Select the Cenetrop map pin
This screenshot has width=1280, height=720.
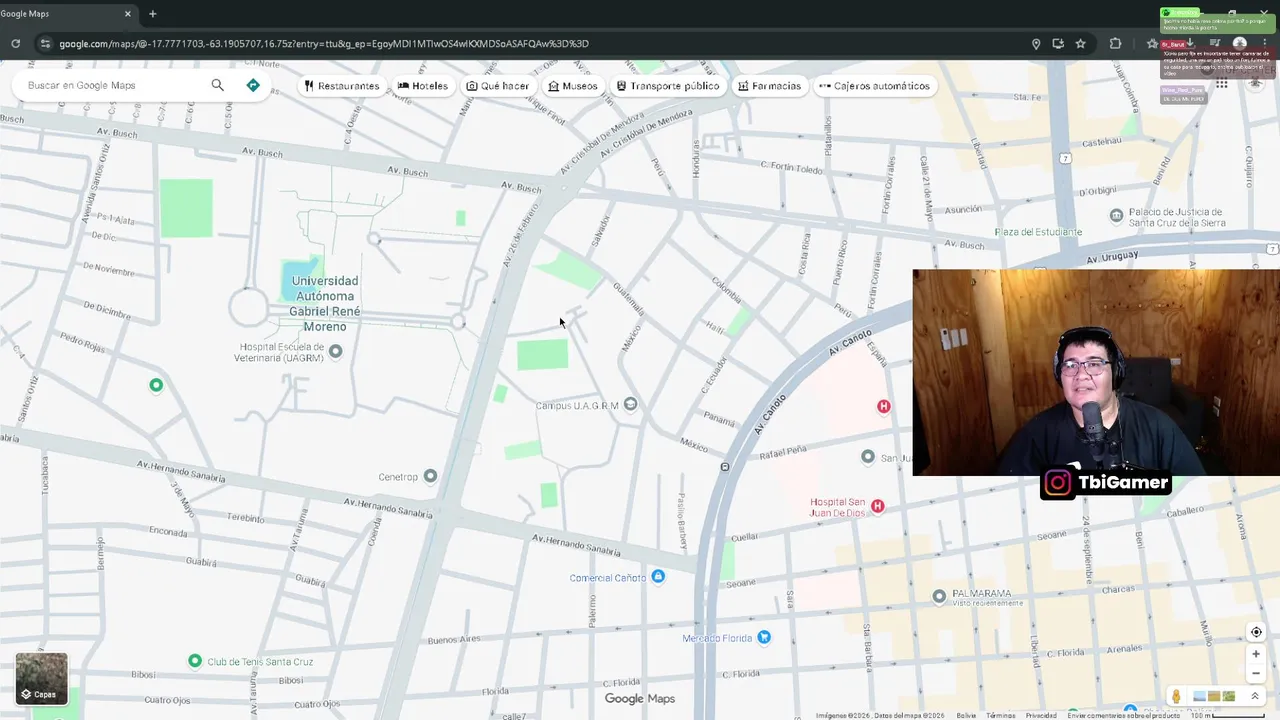(430, 476)
